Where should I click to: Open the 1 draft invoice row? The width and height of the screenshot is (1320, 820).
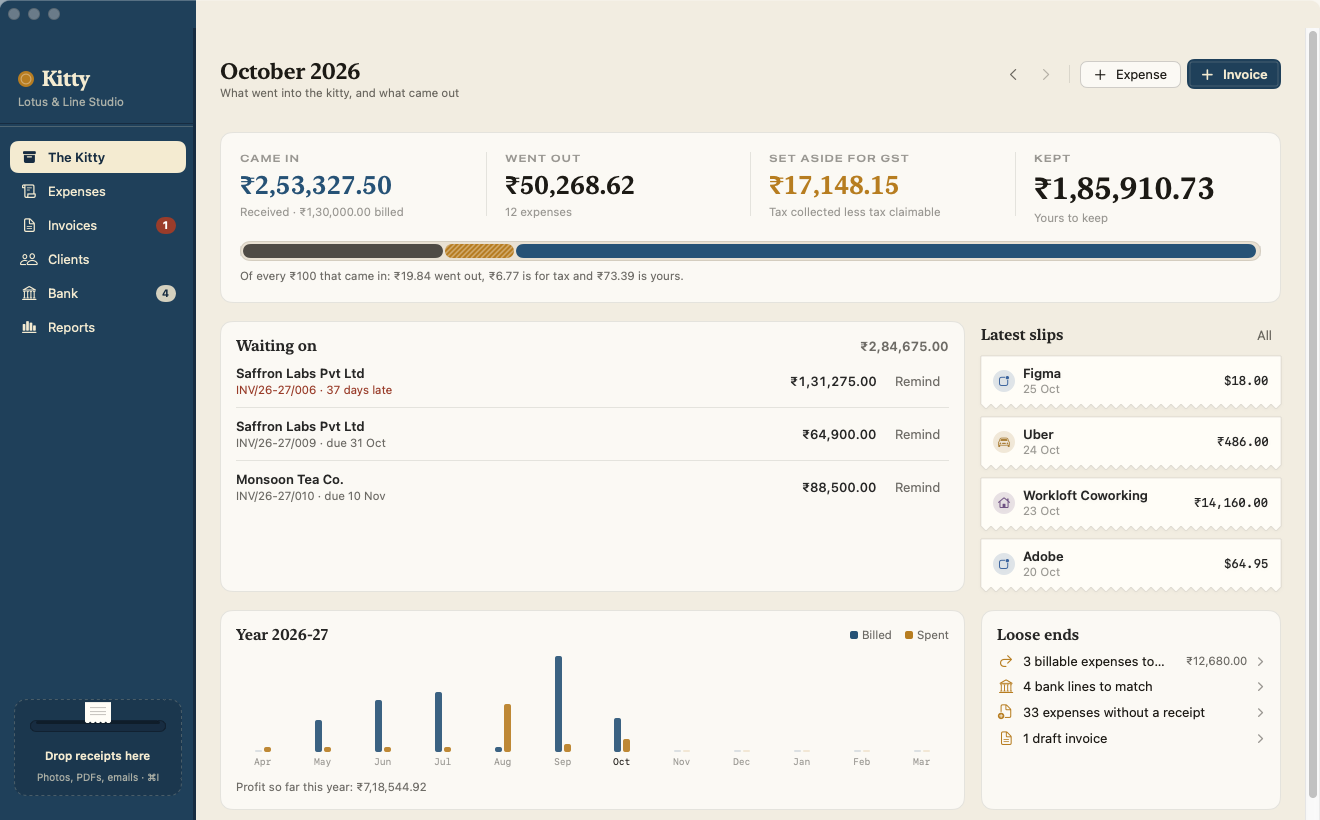tap(1131, 739)
